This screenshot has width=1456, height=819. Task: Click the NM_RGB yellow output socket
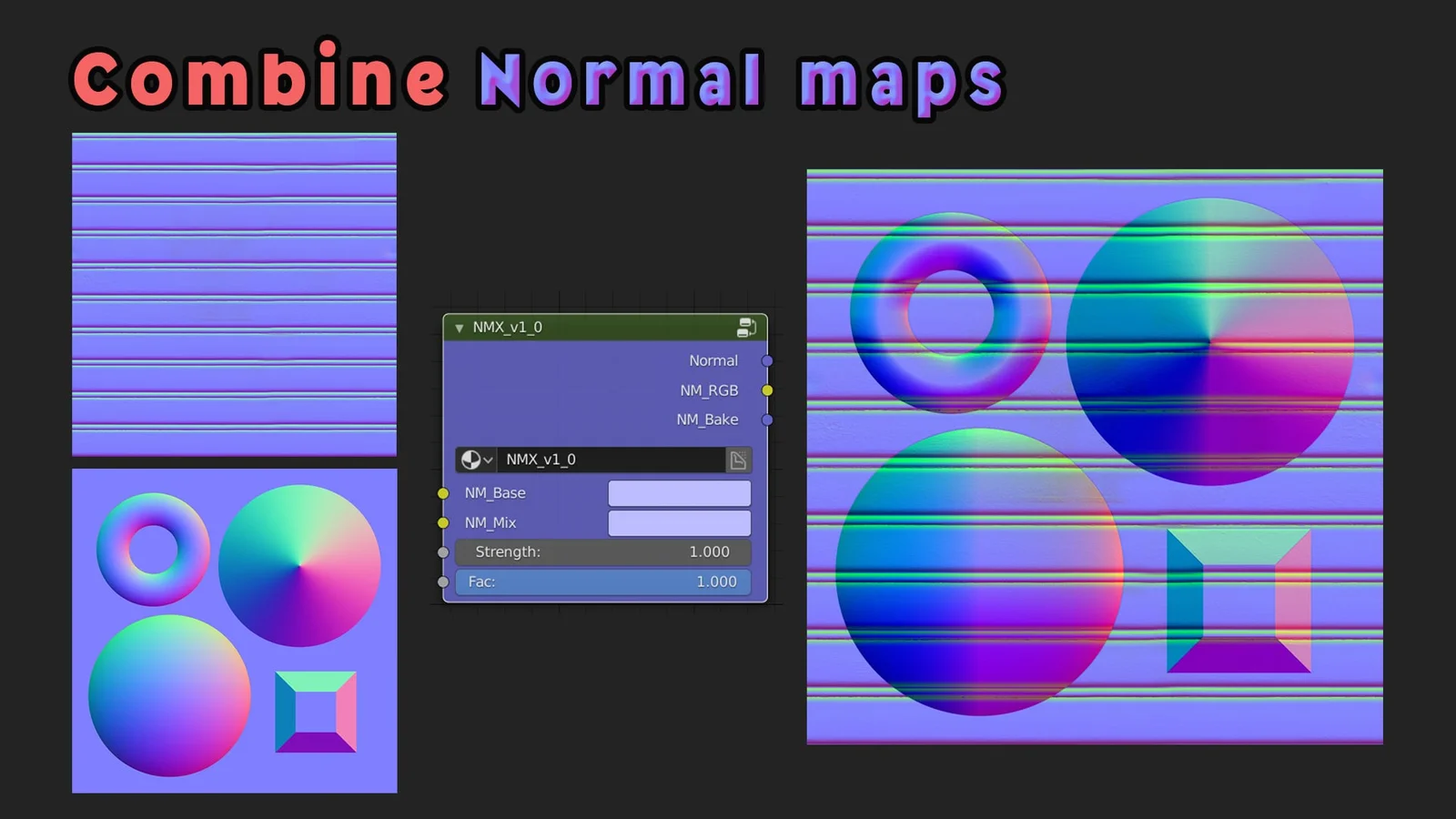pyautogui.click(x=767, y=389)
